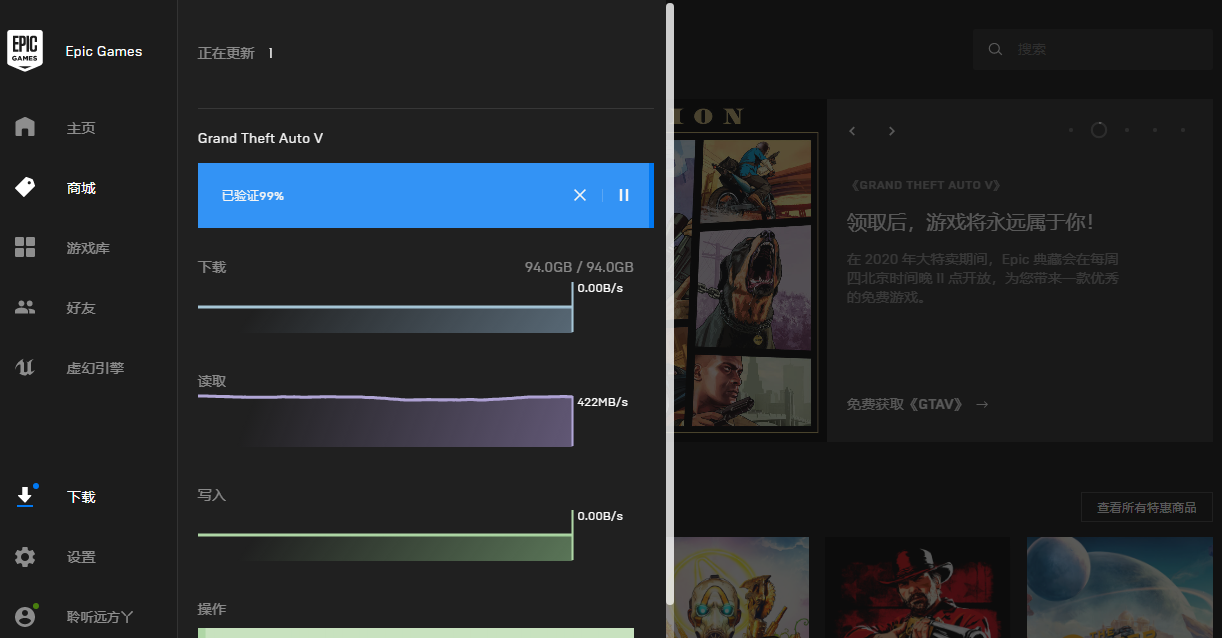Click the 下载 download speed graph

click(385, 307)
